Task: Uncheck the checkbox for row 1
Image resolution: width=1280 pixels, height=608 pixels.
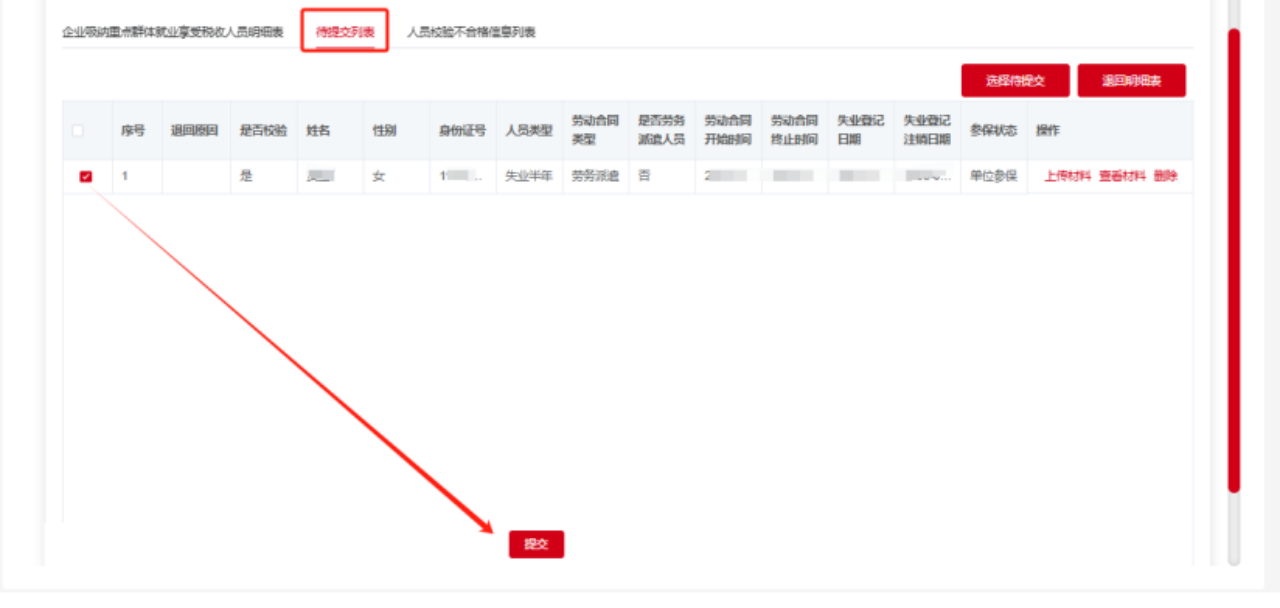Action: pos(86,177)
